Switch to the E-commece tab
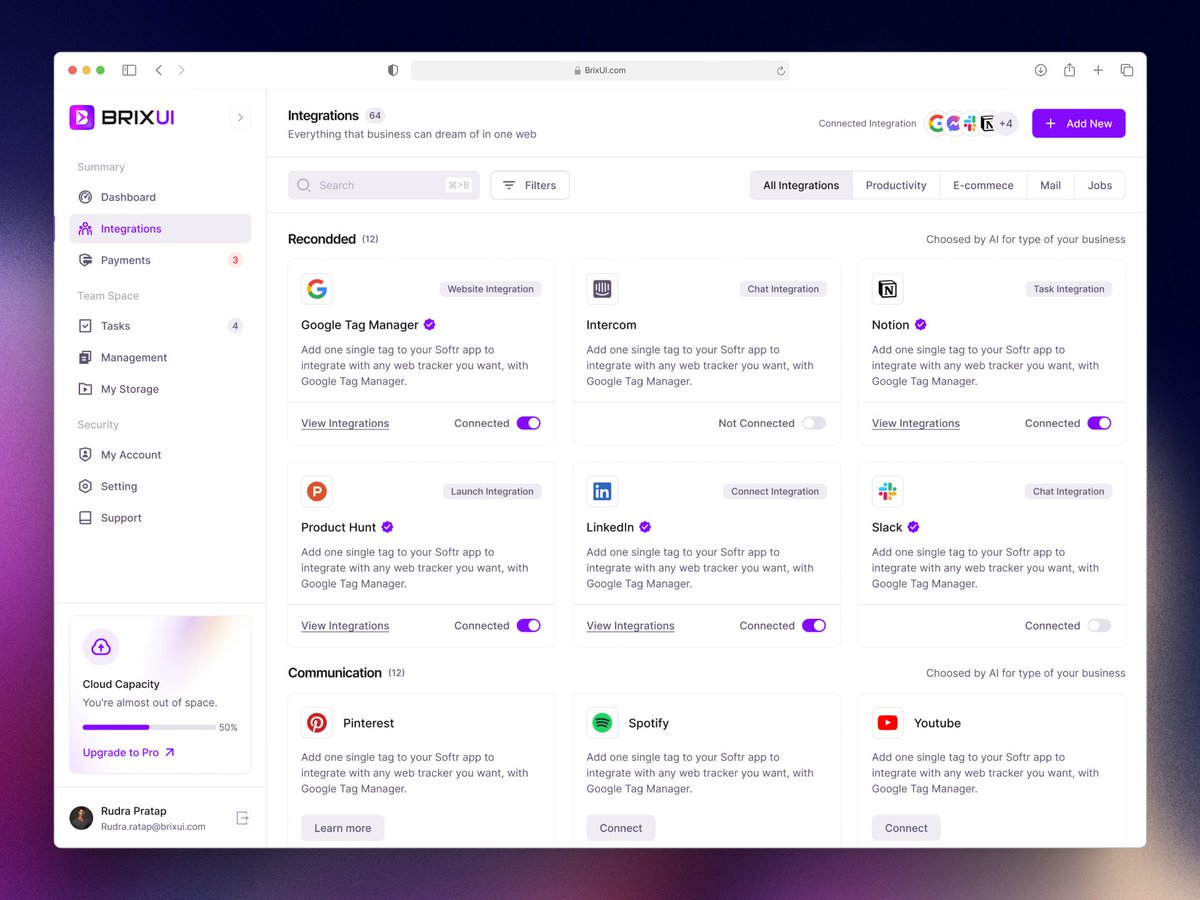1200x900 pixels. 983,185
